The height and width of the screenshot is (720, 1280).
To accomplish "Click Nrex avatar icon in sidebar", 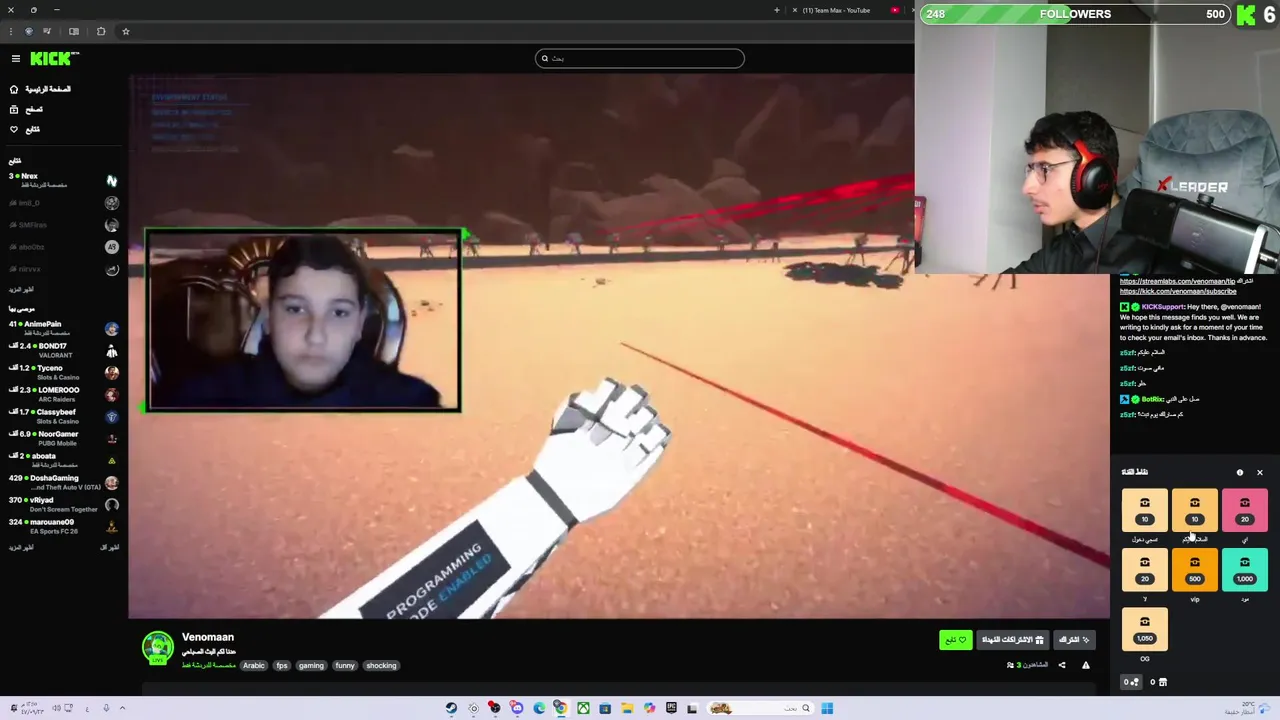I will [x=111, y=180].
